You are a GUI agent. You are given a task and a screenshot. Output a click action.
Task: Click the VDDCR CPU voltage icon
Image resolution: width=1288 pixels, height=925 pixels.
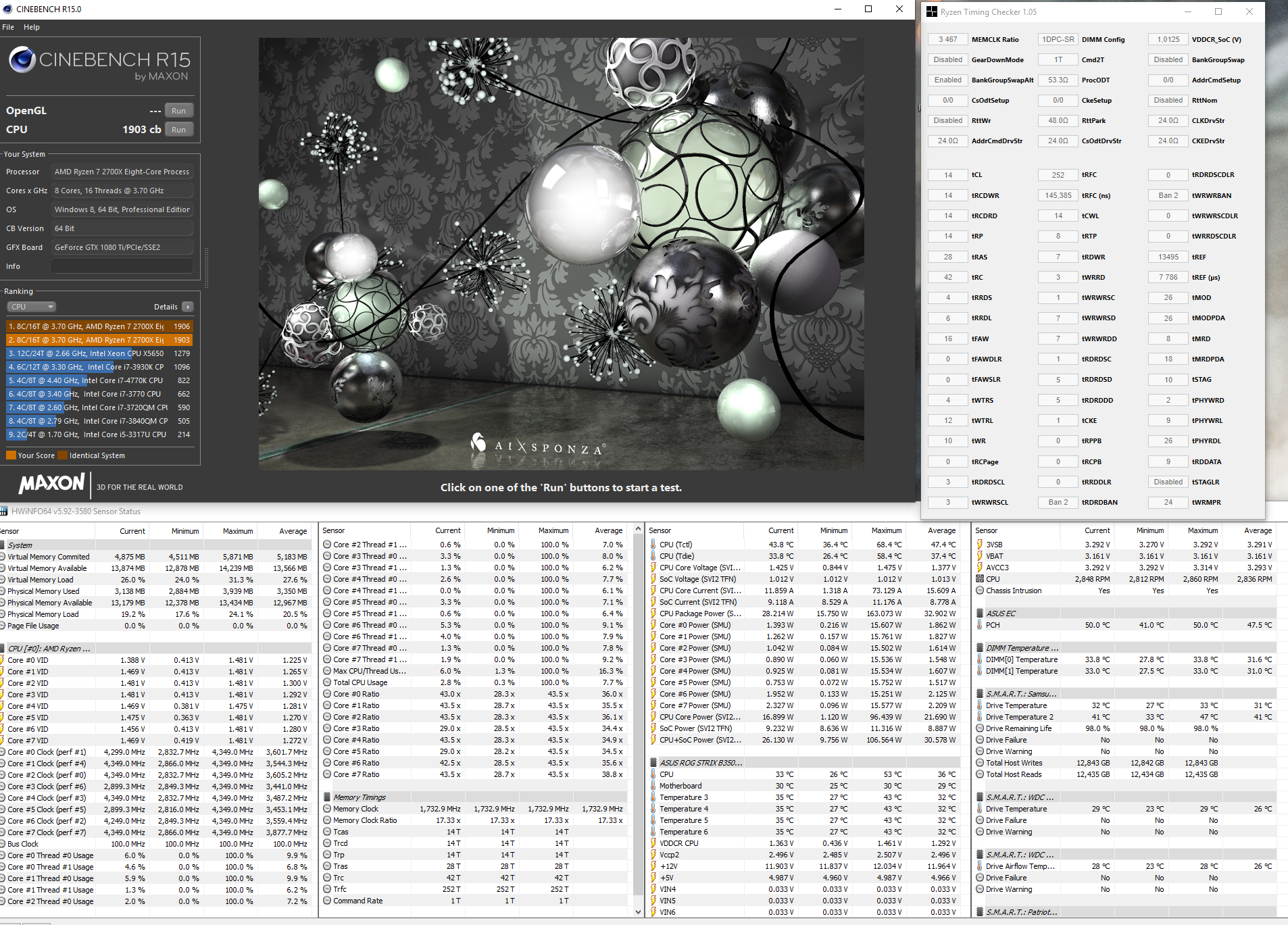click(653, 843)
